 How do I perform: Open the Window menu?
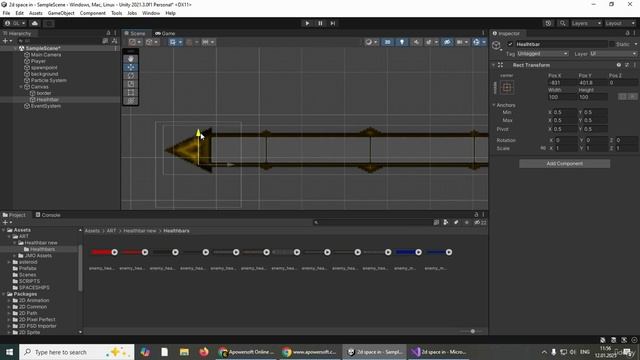pos(151,13)
